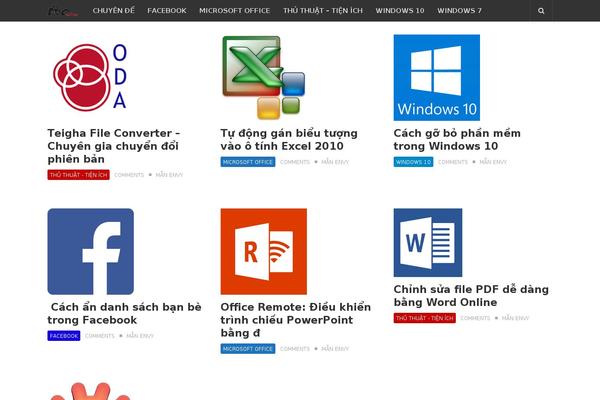Go to THỦ THUẬT - TIỆN ÍCH menu
The width and height of the screenshot is (600, 400).
tap(323, 11)
